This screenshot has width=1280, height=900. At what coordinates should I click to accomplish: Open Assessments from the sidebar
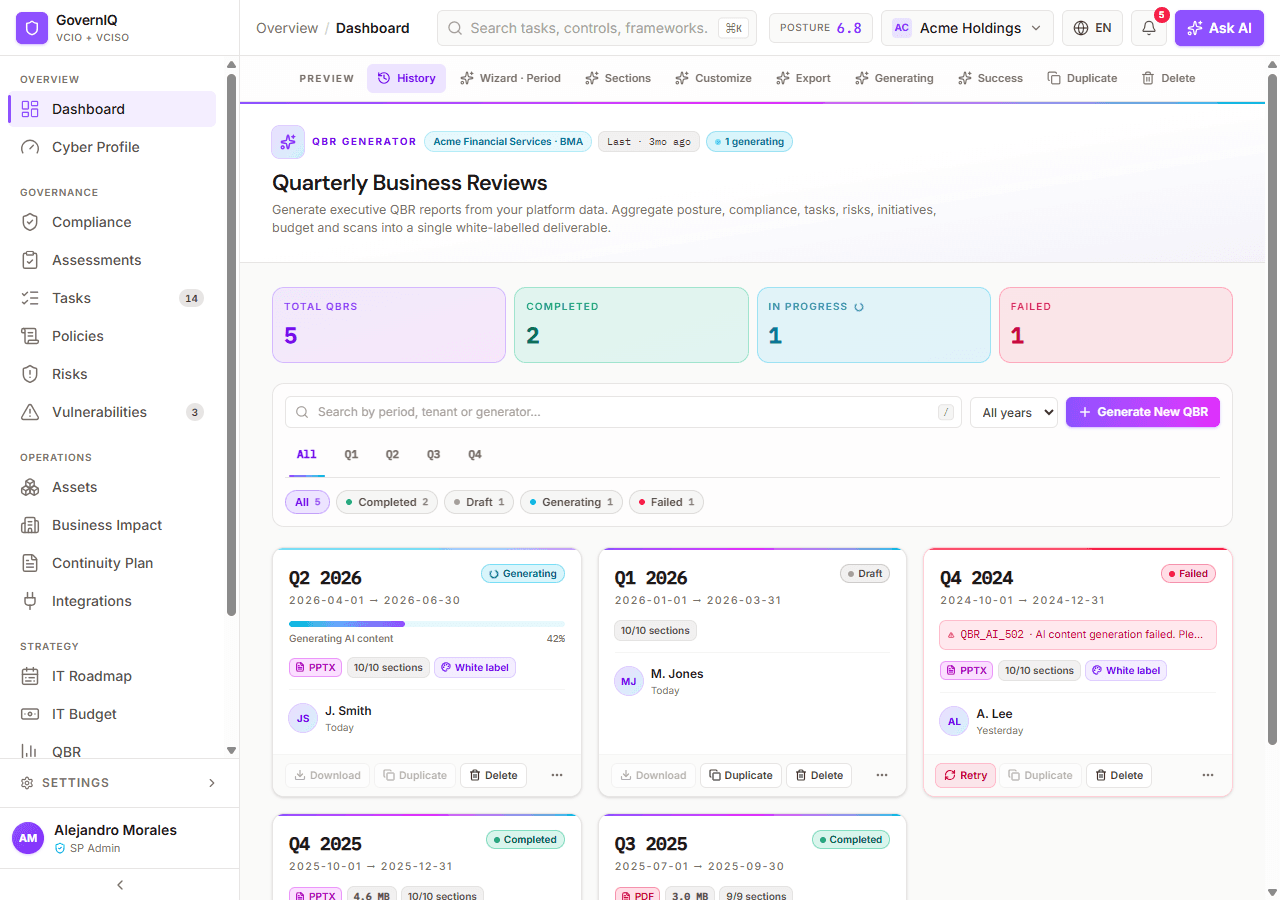coord(112,260)
